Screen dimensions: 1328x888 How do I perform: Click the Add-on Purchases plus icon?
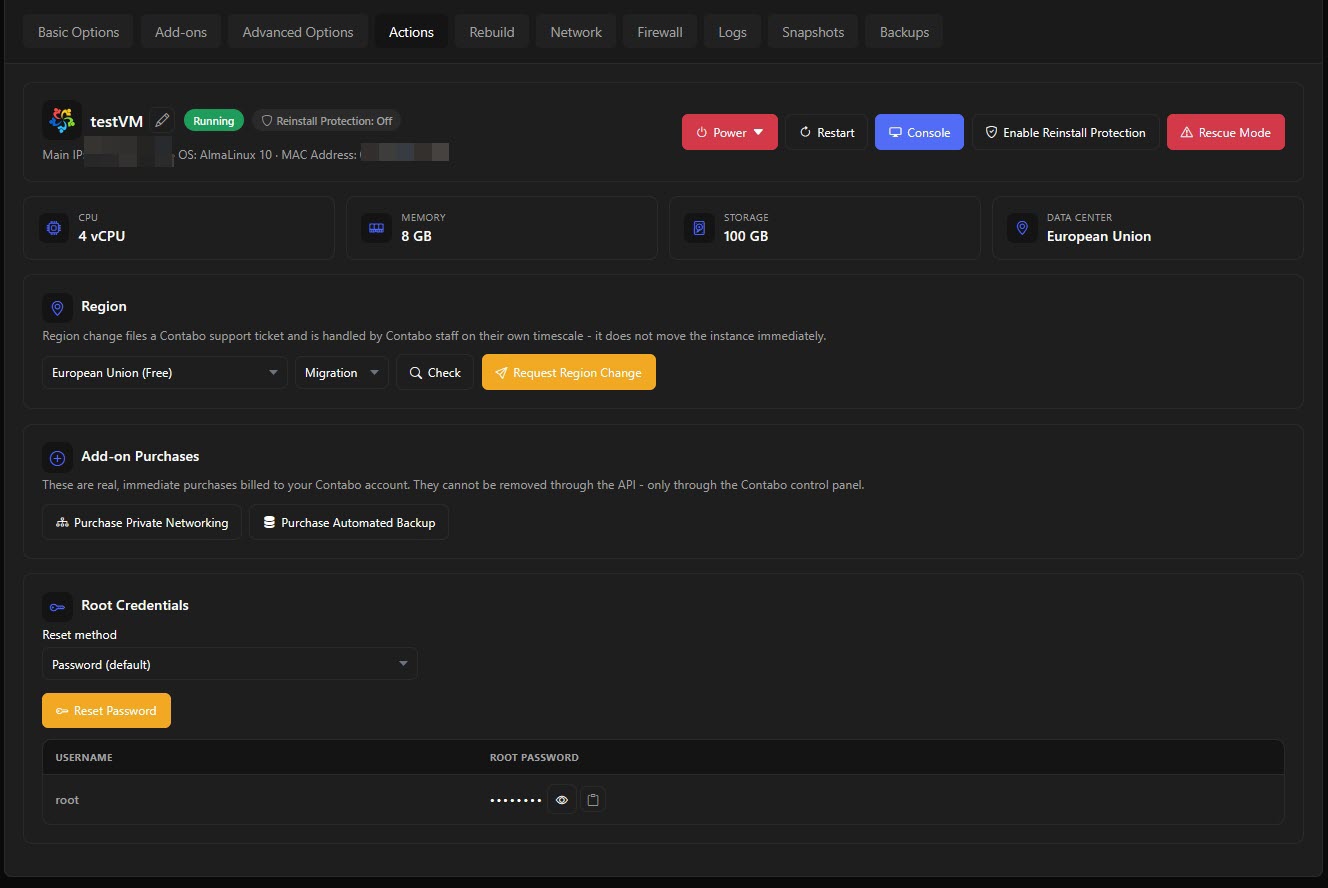tap(57, 457)
